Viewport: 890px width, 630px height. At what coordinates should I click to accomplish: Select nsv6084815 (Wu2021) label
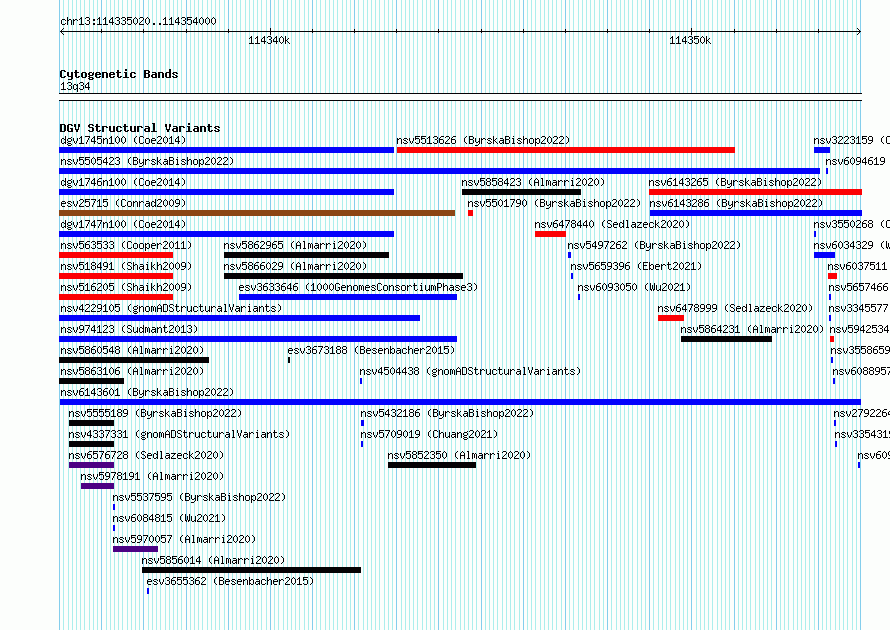point(169,518)
